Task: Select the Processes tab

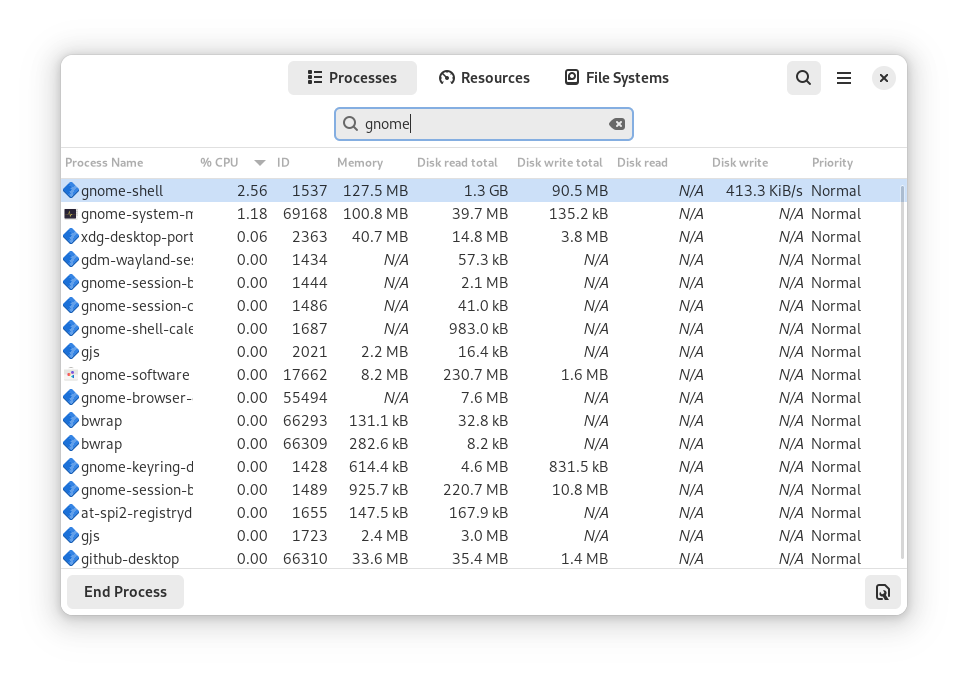Action: pos(352,78)
